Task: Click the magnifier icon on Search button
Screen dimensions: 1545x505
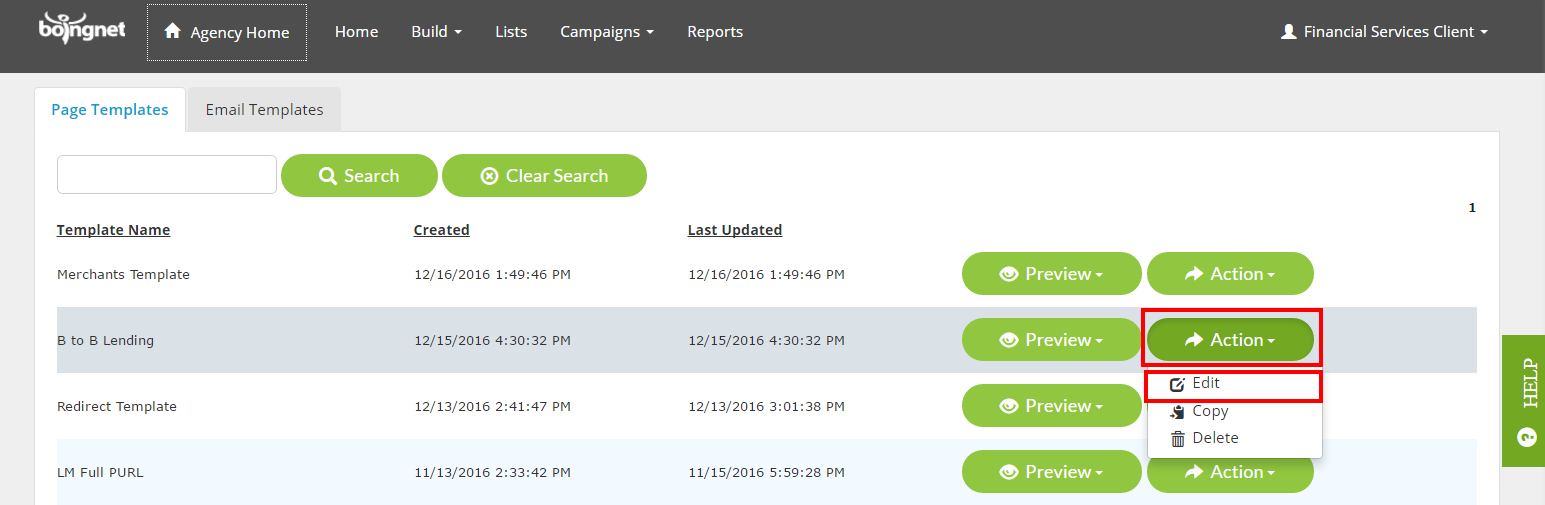Action: 328,176
